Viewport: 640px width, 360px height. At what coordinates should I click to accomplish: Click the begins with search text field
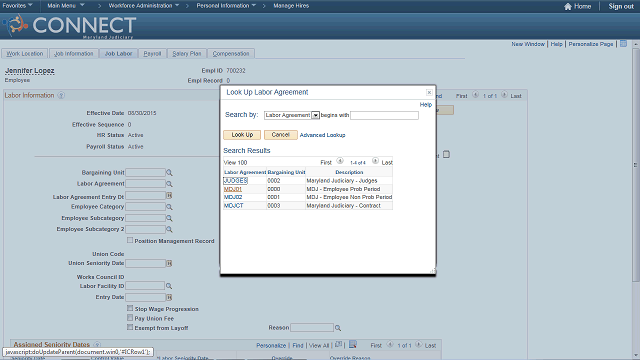384,116
